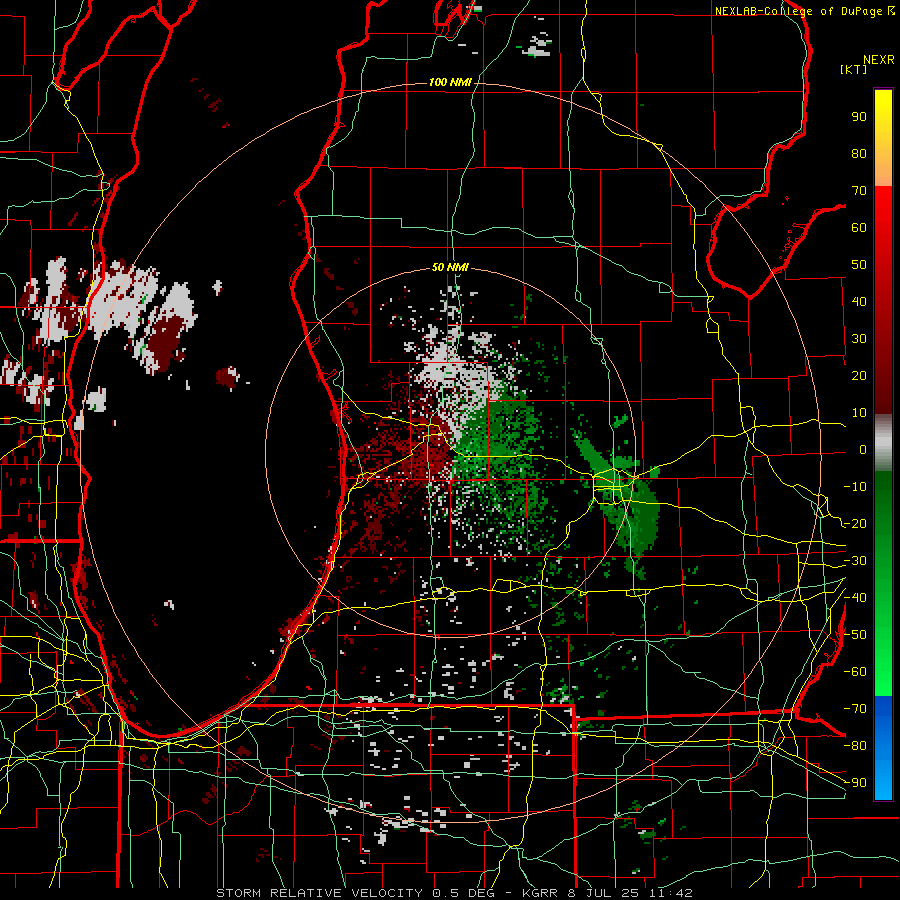This screenshot has width=900, height=900.
Task: Pick the gray zero-velocity segment of the color bar
Action: pos(883,443)
